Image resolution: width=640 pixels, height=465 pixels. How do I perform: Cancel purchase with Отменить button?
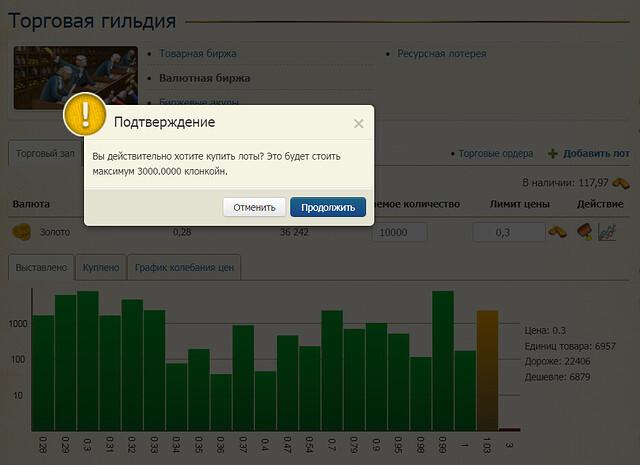pos(254,207)
